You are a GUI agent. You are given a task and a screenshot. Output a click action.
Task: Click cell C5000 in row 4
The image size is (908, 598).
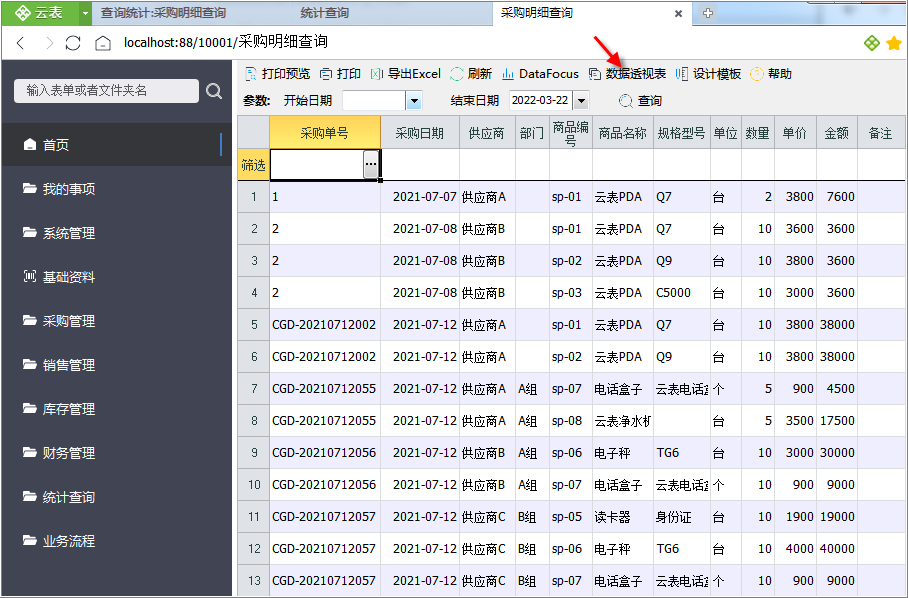click(x=682, y=293)
